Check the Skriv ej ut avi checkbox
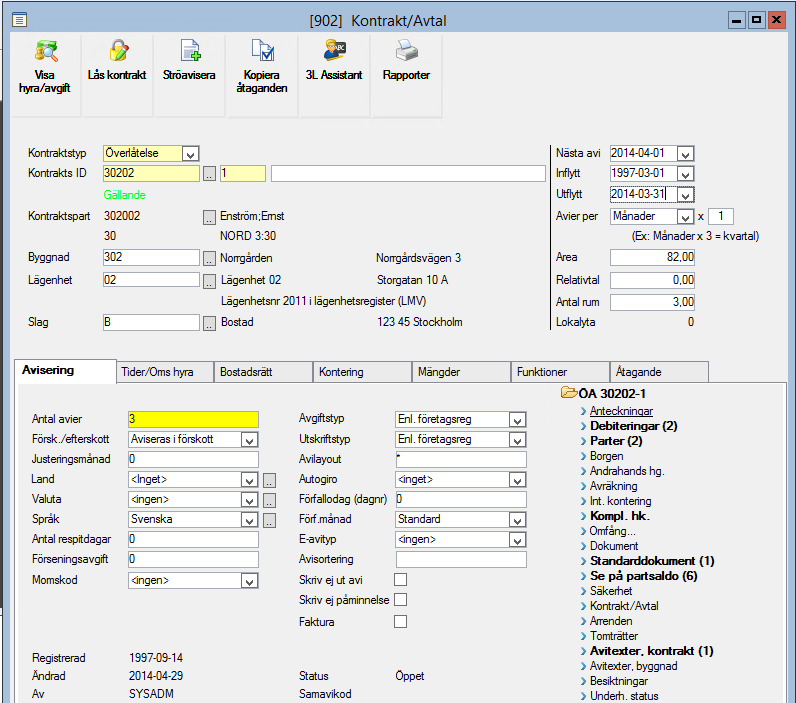Screen dimensions: 796x703 click(x=401, y=580)
